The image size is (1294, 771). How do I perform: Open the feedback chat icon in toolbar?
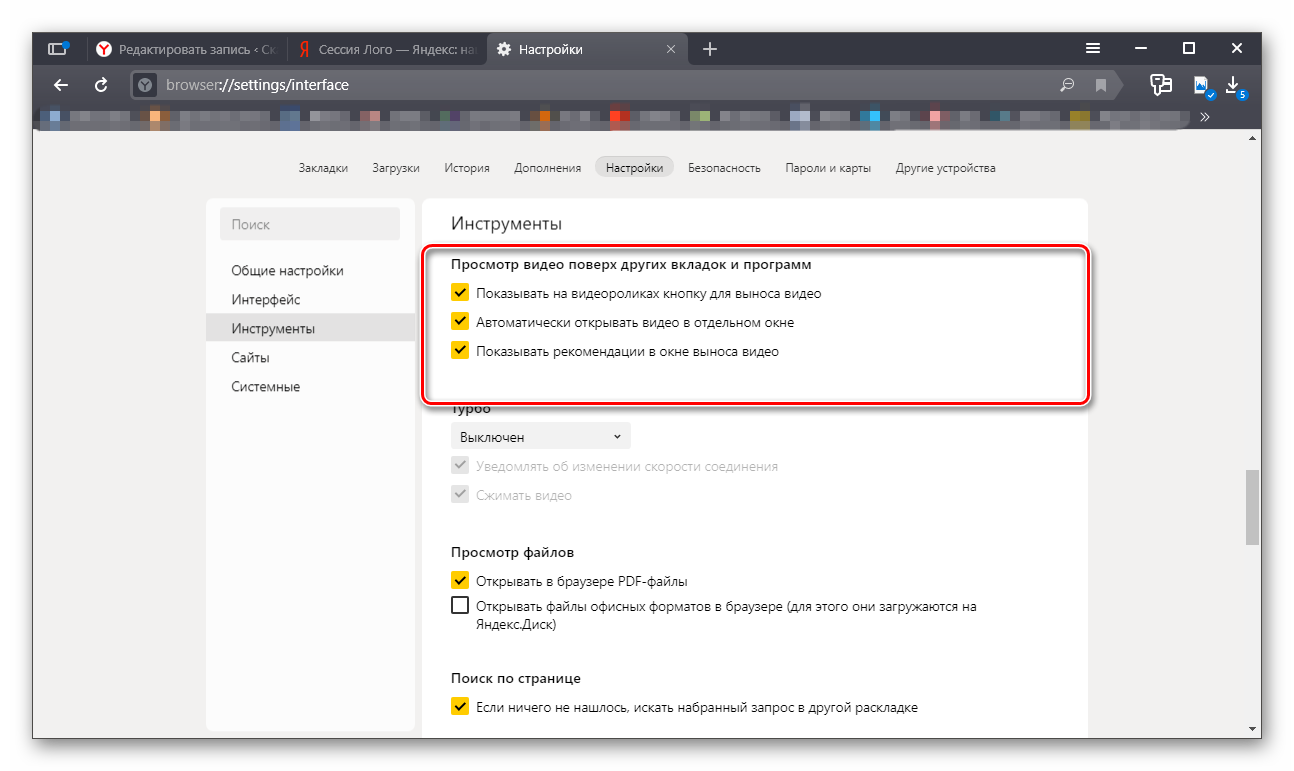tap(1160, 85)
